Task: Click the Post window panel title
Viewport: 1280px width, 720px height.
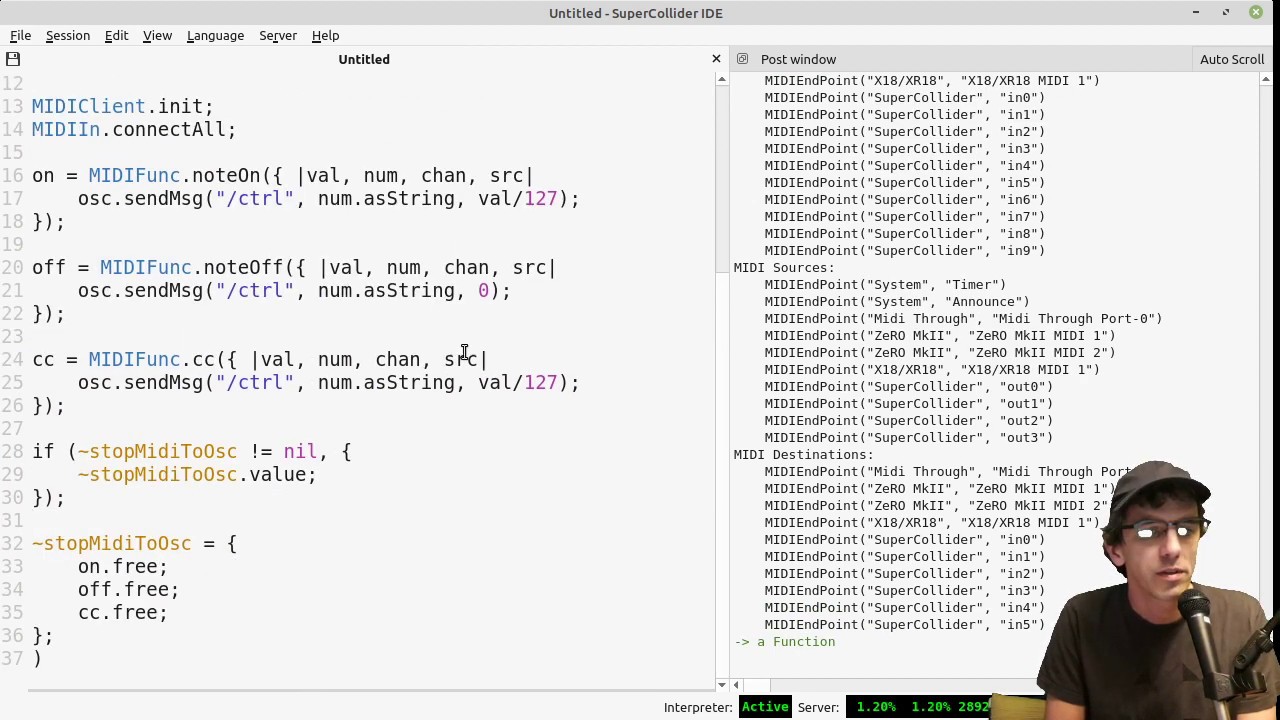Action: (798, 59)
